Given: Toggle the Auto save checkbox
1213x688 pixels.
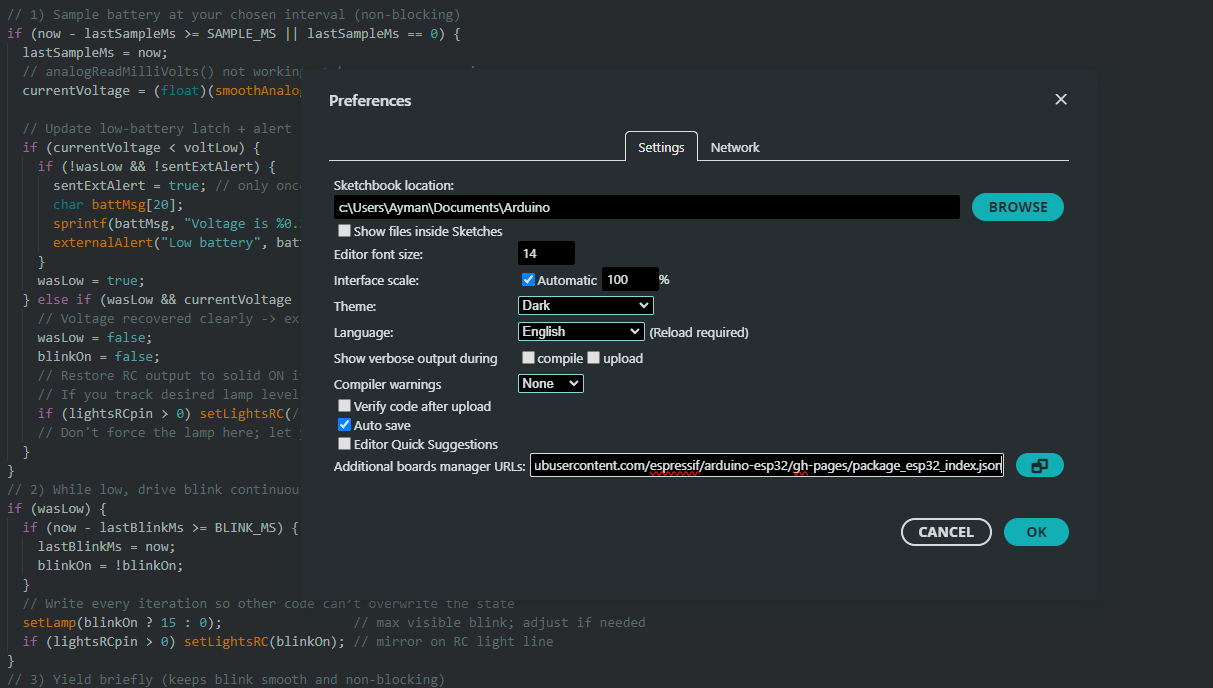Looking at the screenshot, I should [344, 425].
